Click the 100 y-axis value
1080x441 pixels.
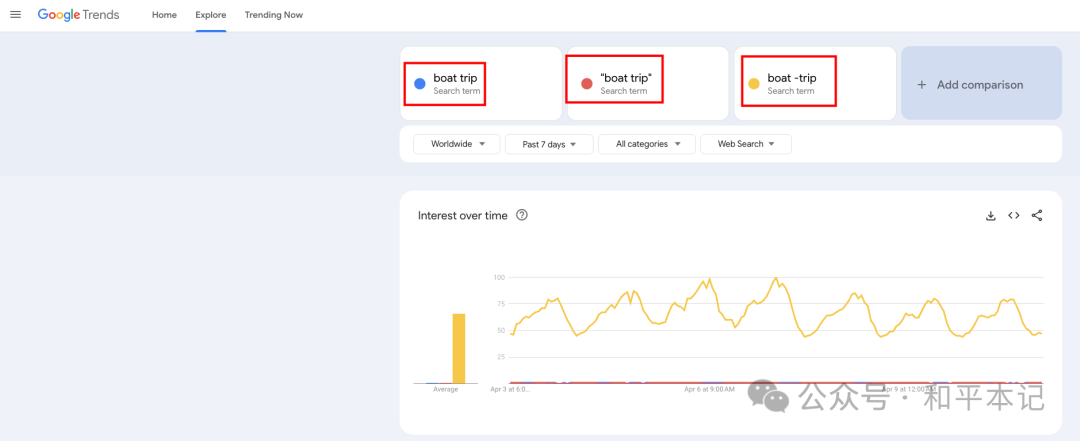pos(499,278)
